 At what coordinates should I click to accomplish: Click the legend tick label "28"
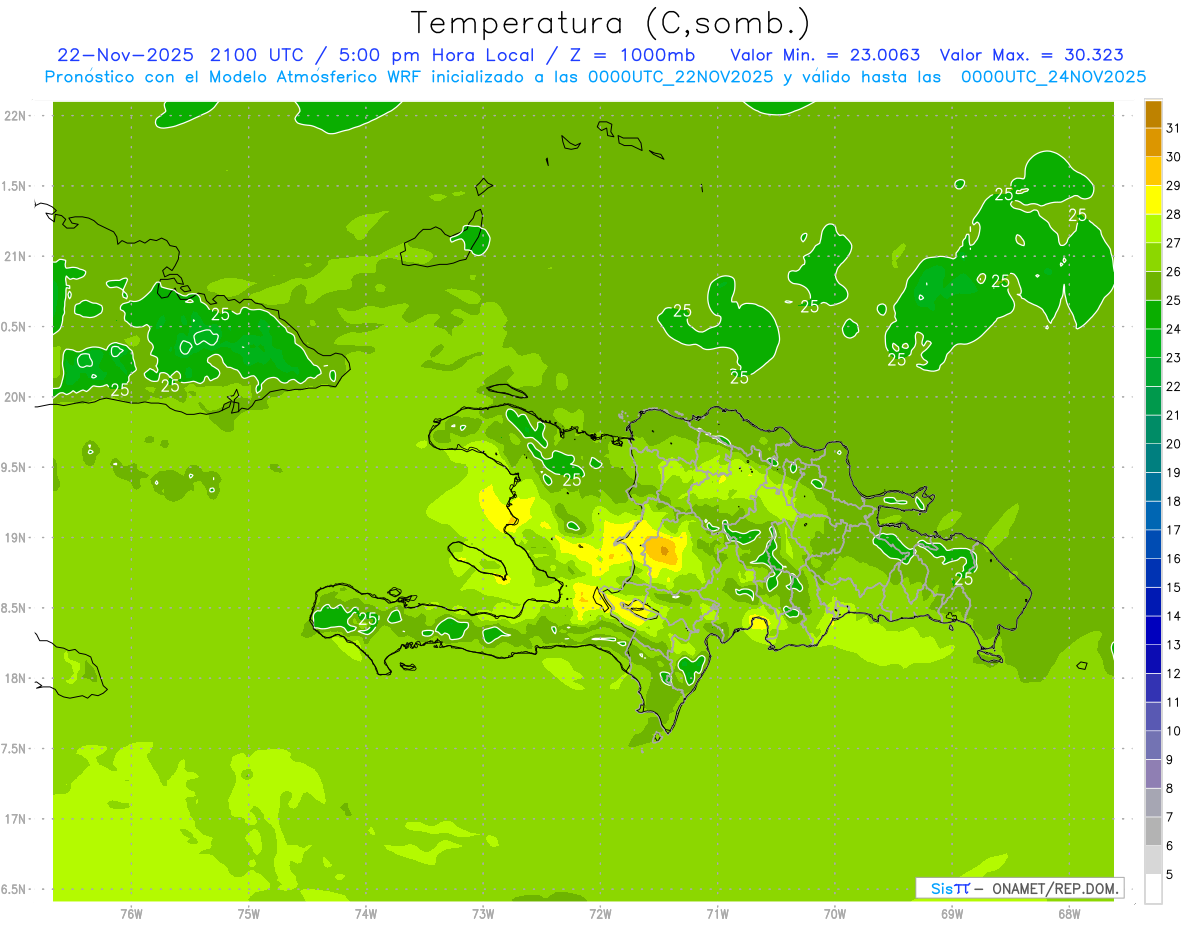[1173, 214]
